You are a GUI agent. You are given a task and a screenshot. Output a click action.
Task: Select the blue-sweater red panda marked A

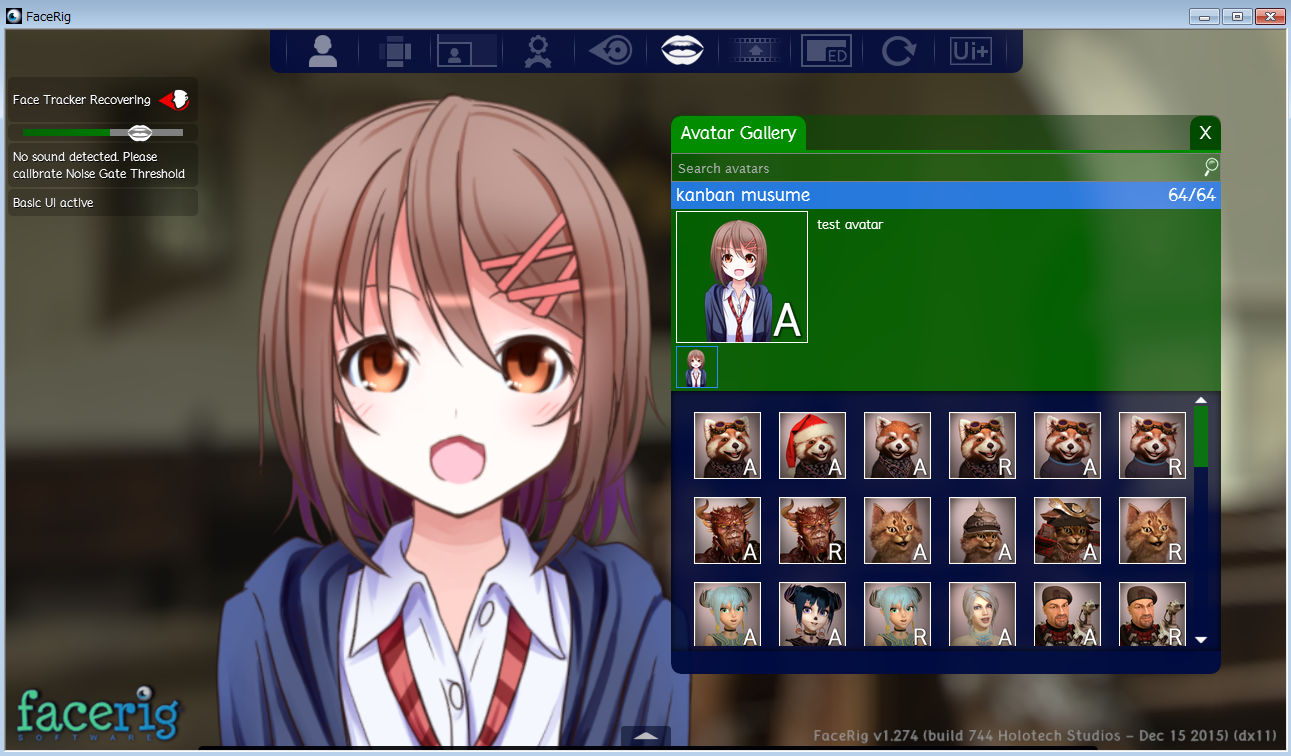[x=1067, y=445]
